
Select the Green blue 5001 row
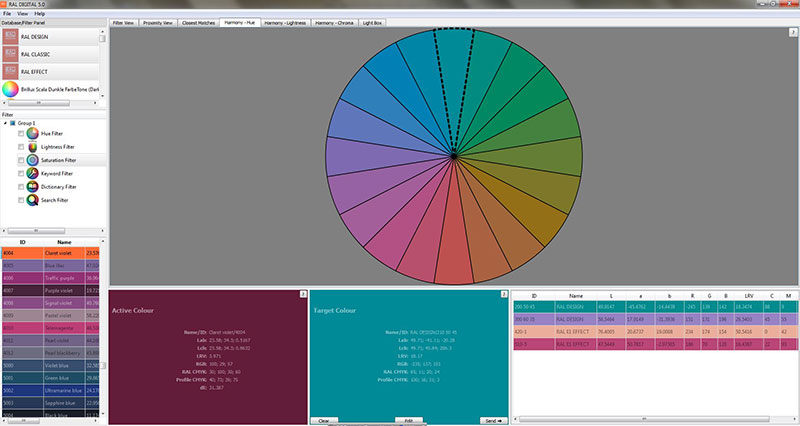51,378
